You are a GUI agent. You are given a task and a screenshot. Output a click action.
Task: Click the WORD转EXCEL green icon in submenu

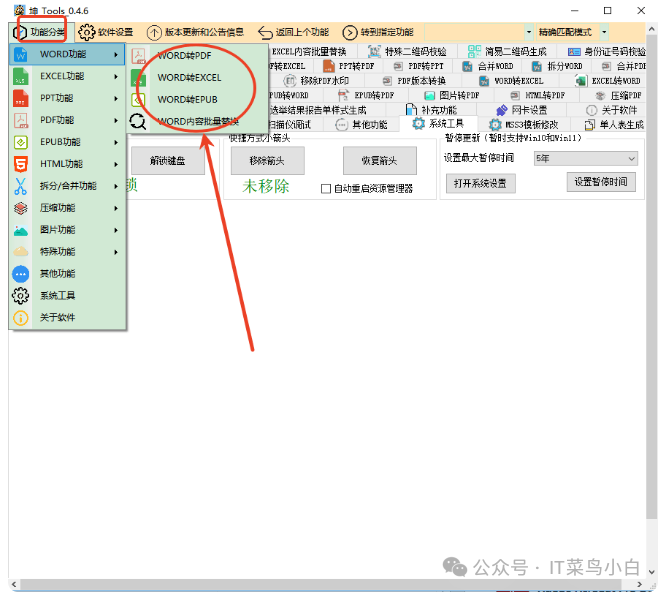138,78
